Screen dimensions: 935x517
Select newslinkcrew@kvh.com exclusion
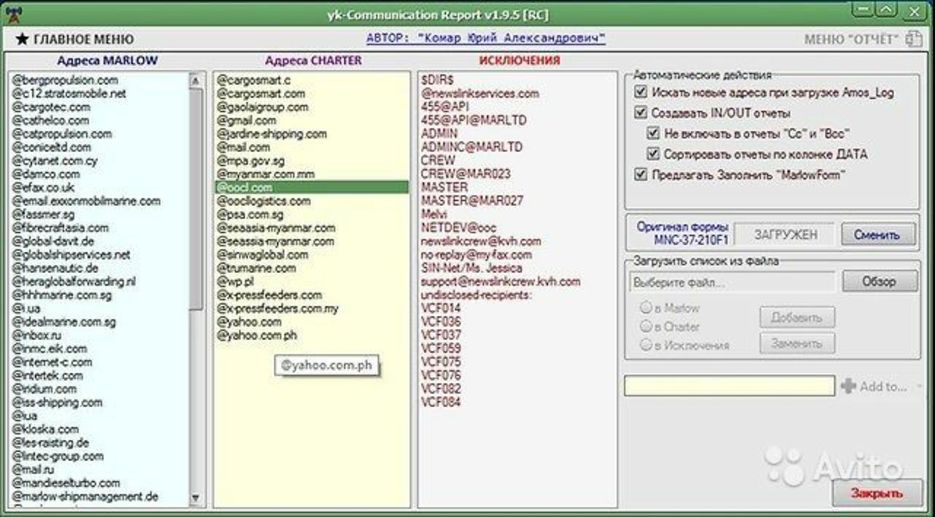tap(481, 242)
